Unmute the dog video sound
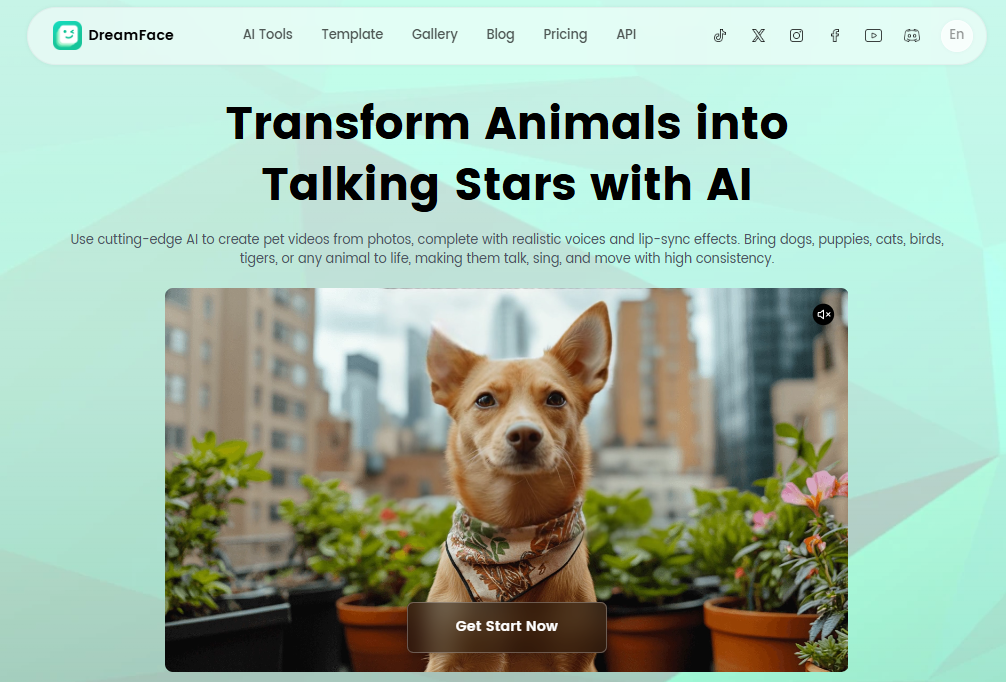This screenshot has width=1006, height=682. click(x=823, y=314)
